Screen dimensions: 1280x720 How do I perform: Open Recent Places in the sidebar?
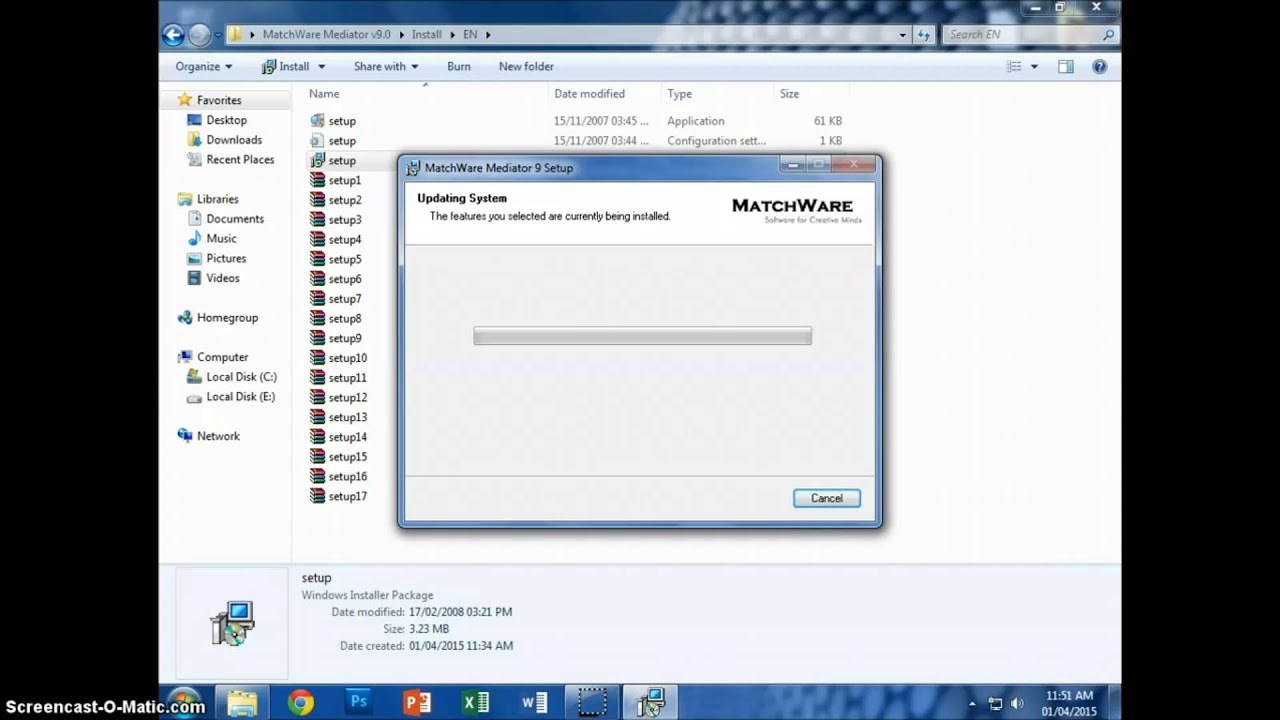[x=240, y=159]
